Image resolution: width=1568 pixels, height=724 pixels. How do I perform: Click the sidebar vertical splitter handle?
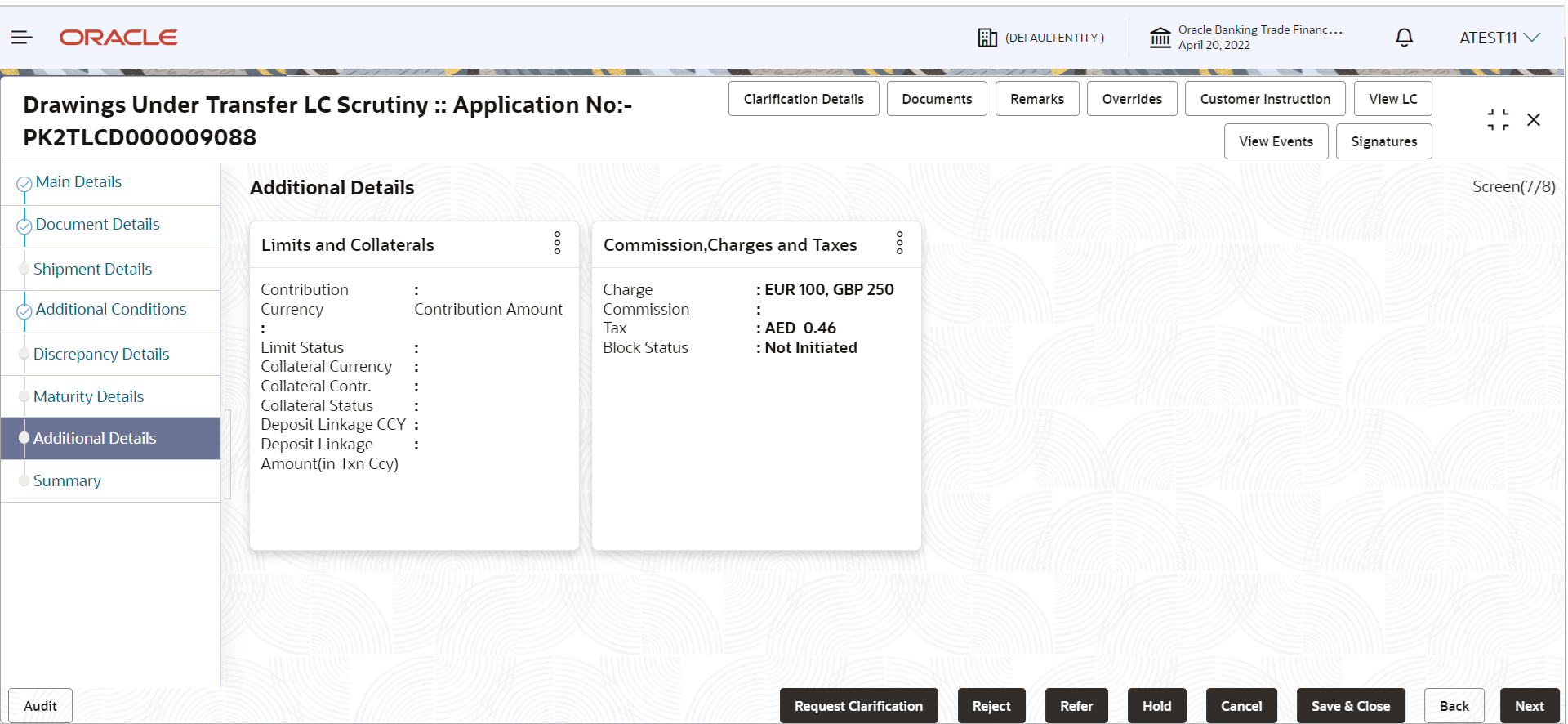[228, 454]
